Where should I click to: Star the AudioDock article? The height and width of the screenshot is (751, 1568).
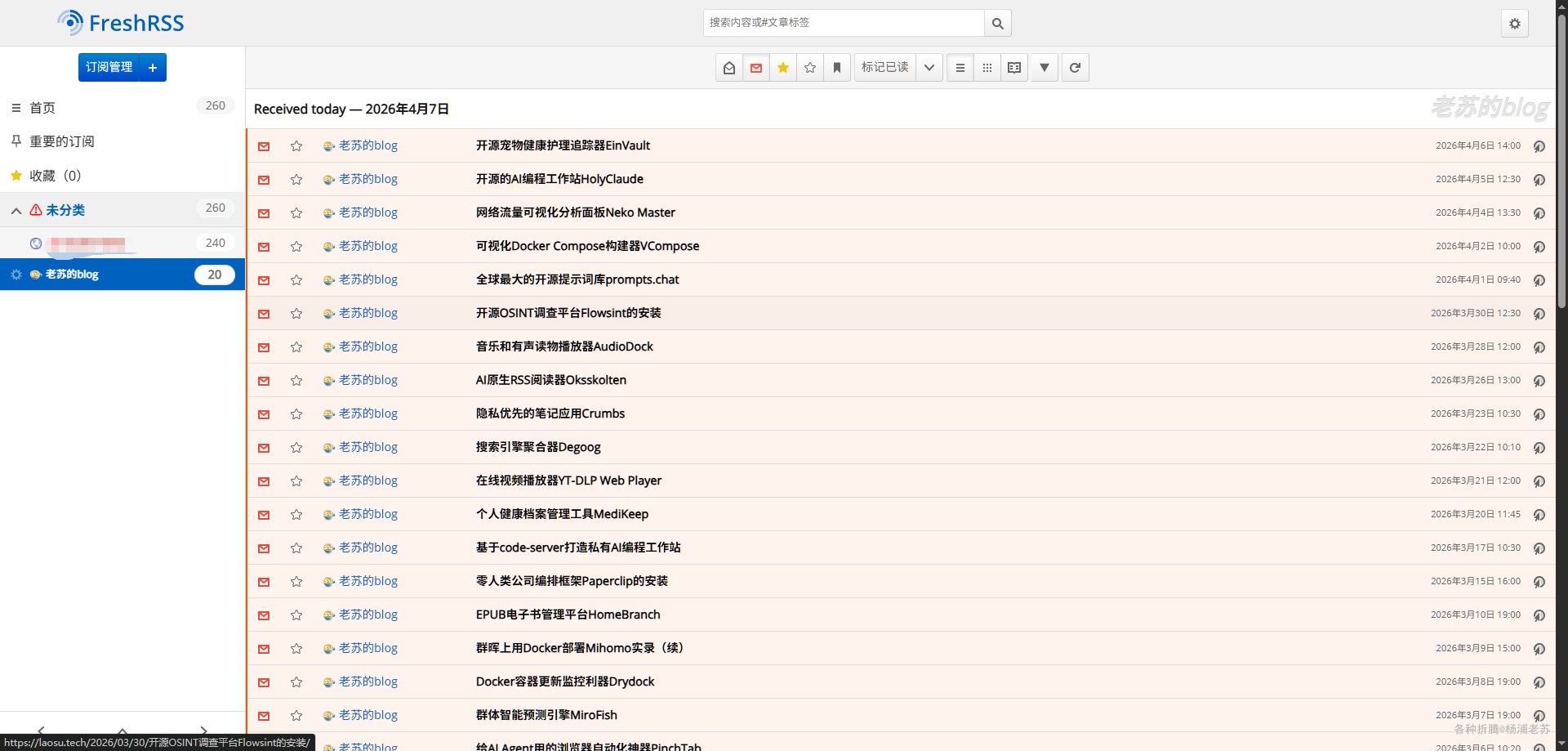(296, 347)
